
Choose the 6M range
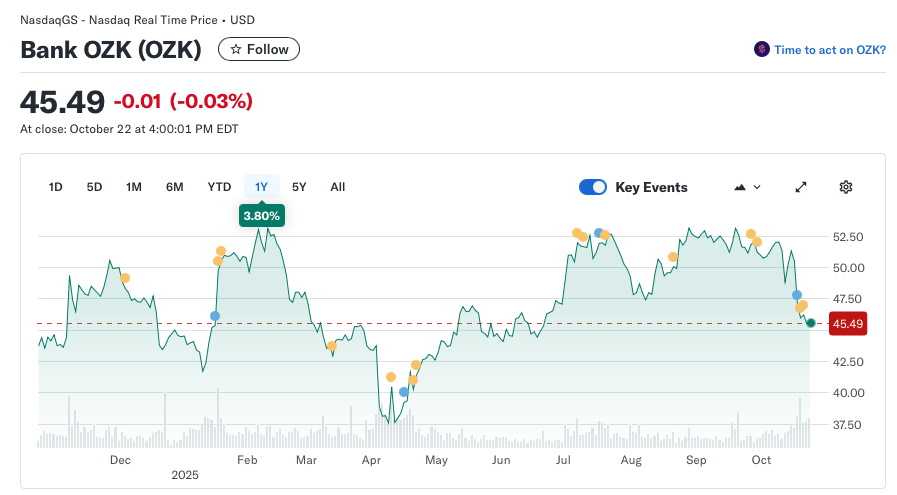(x=174, y=187)
